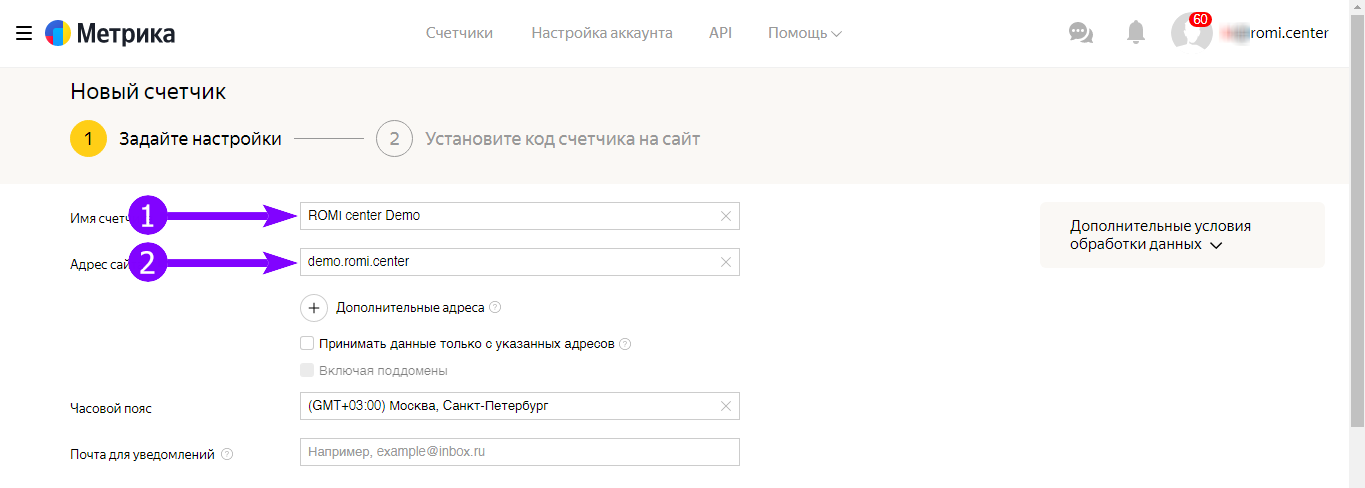The height and width of the screenshot is (488, 1365).
Task: Click the plus icon for additional addresses
Action: coord(314,308)
